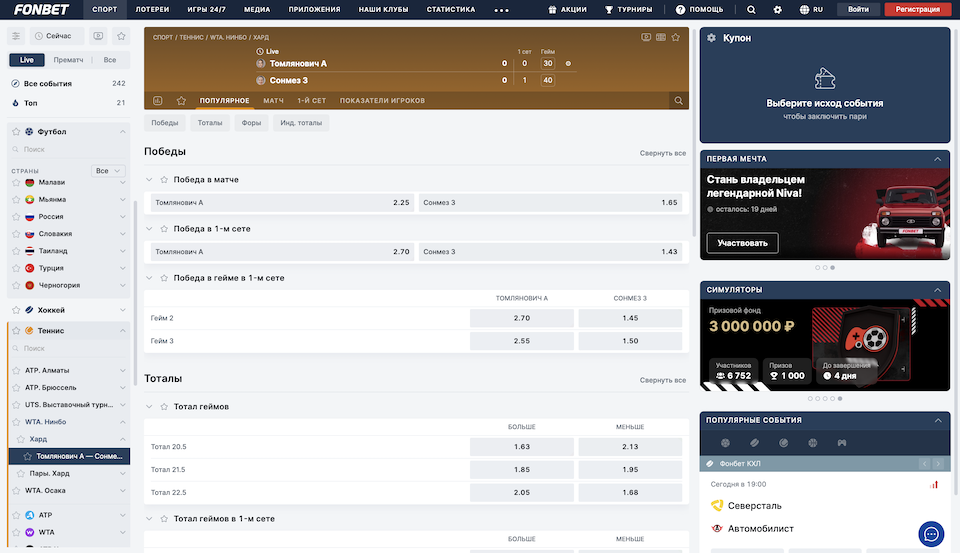The image size is (960, 553).
Task: Open more menu ellipsis in navigation
Action: [501, 10]
